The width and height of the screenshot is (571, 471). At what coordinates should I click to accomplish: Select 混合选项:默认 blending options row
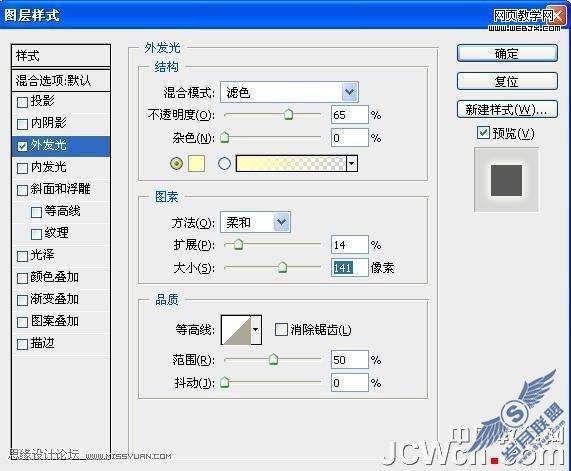tap(61, 80)
